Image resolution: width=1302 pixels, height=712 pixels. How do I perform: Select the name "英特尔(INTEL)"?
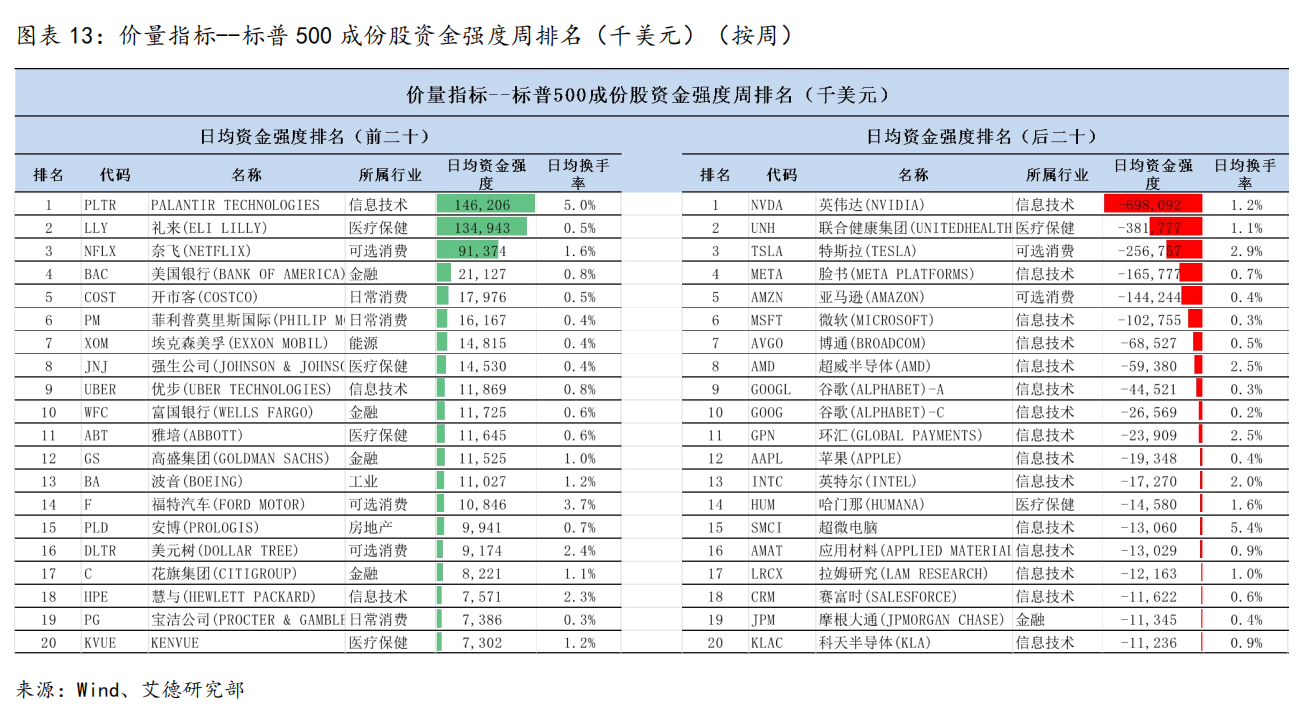pyautogui.click(x=870, y=481)
